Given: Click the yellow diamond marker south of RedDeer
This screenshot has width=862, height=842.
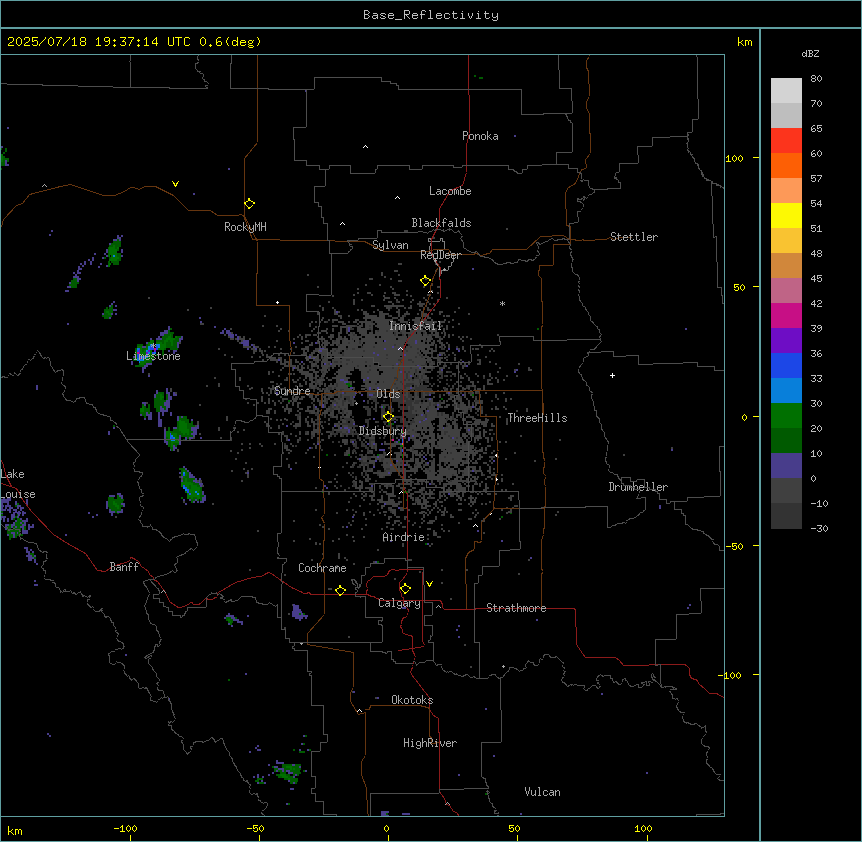Looking at the screenshot, I should click(425, 281).
